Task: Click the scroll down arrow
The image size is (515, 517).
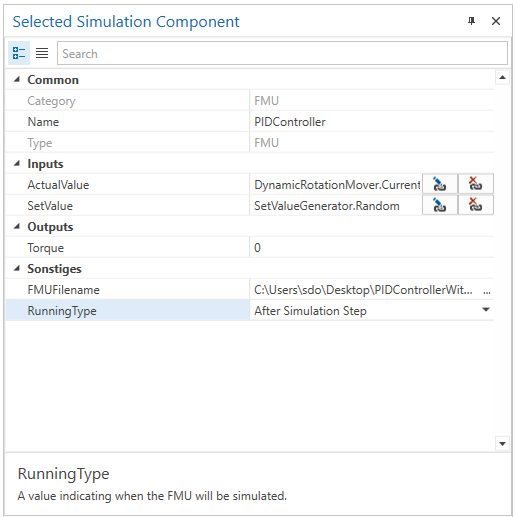Action: (x=502, y=444)
